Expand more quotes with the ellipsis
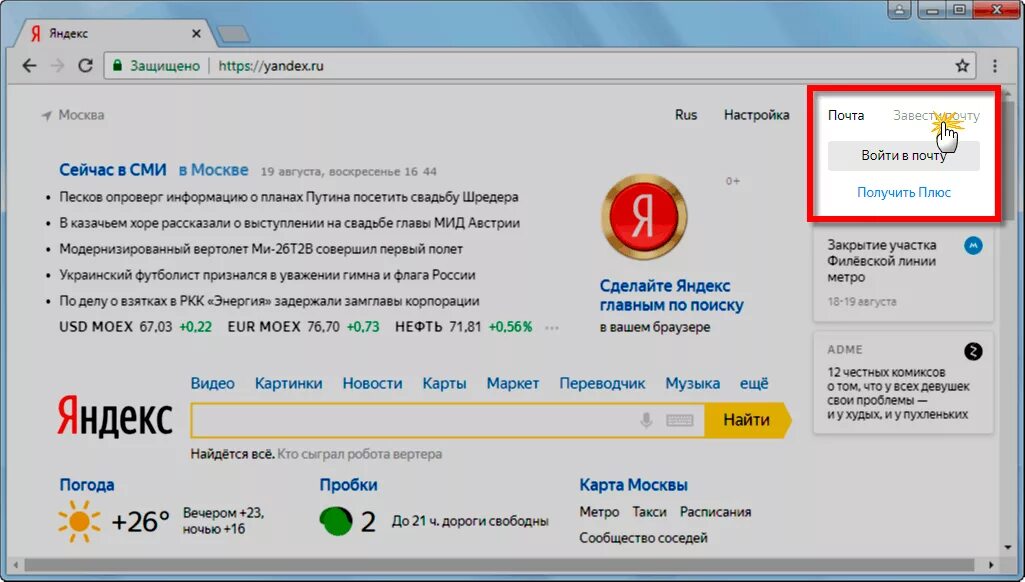This screenshot has height=582, width=1025. [552, 328]
